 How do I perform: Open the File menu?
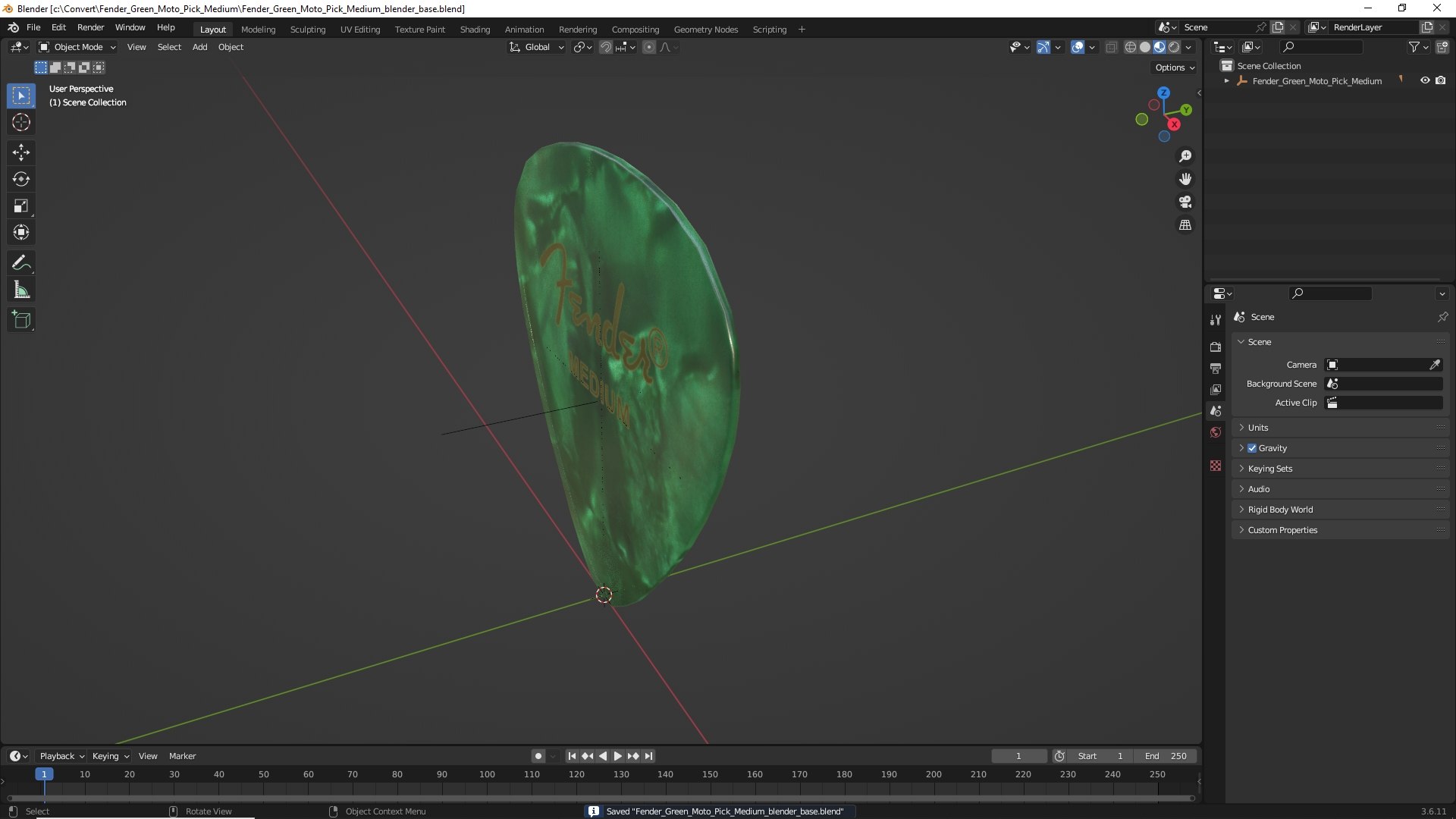pyautogui.click(x=33, y=27)
